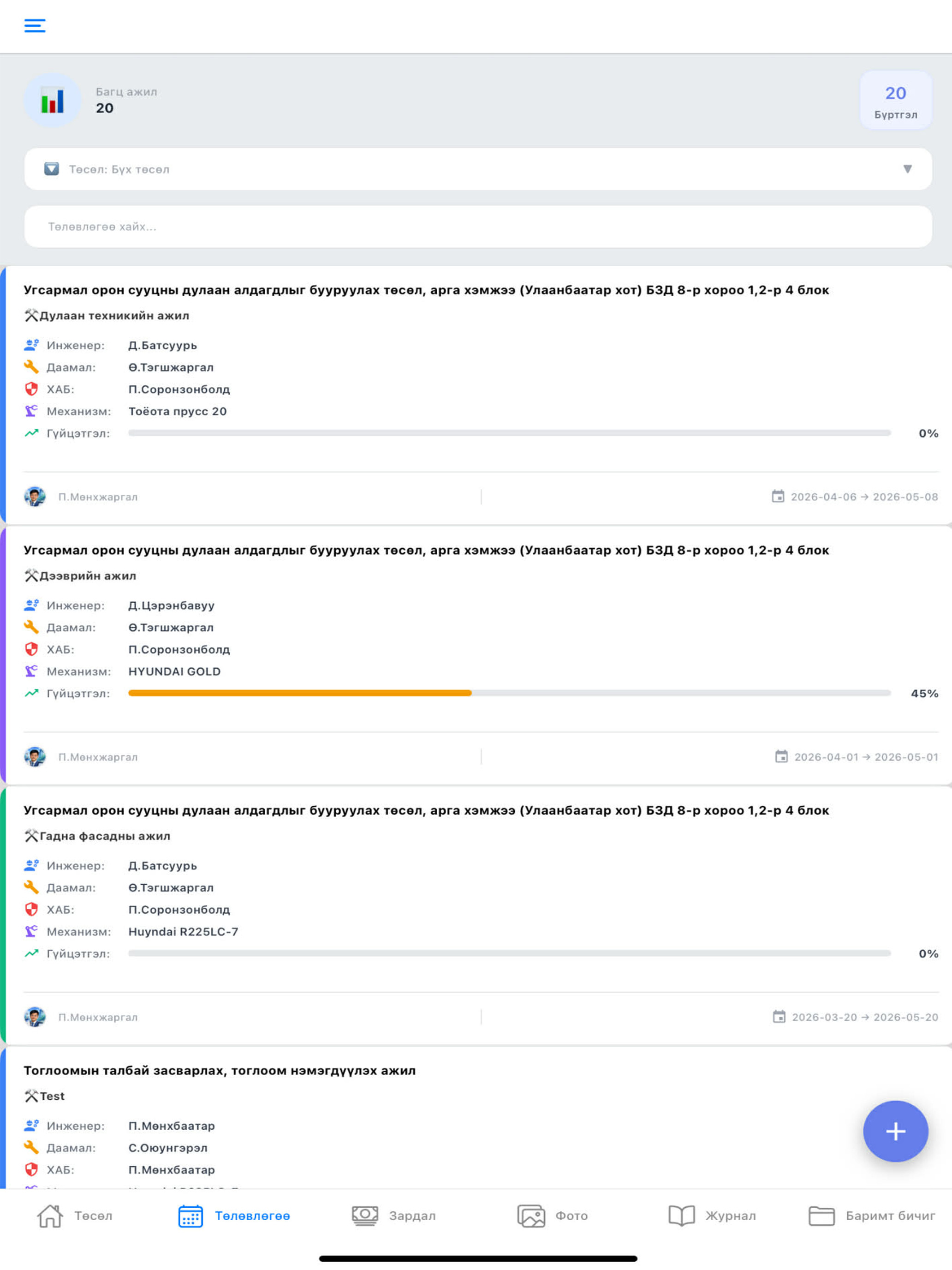Click the money icon for Зардал
The image size is (952, 1270).
click(x=365, y=1216)
